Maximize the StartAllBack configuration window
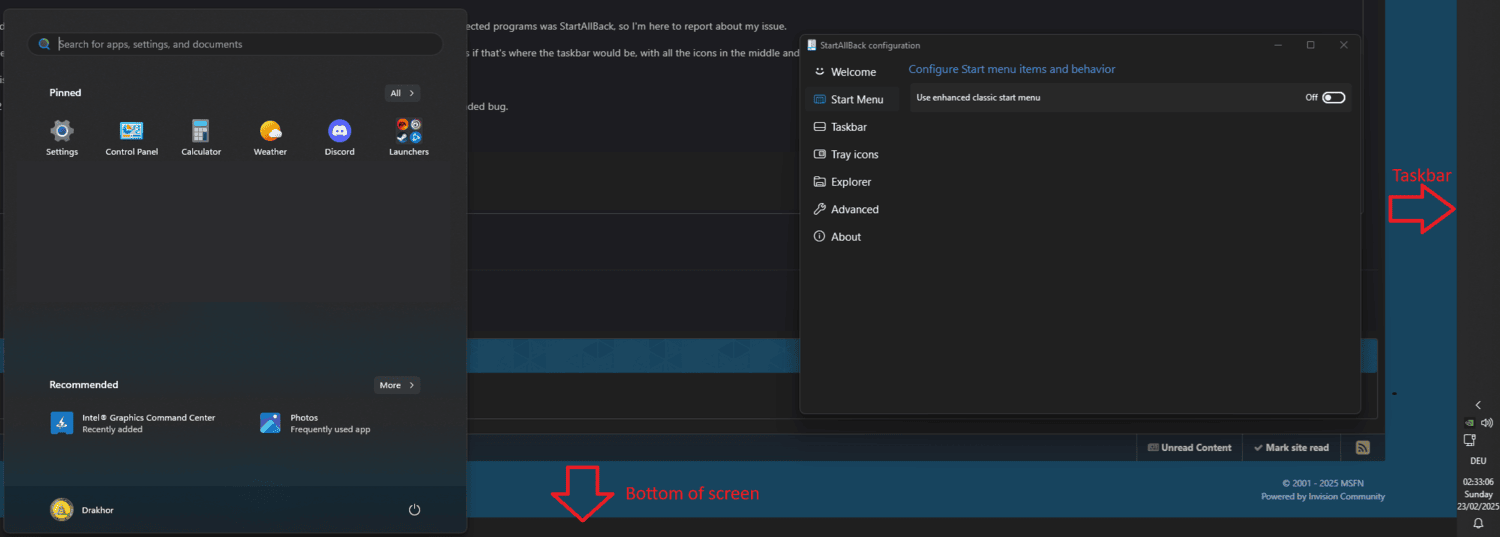Screen dimensions: 1500x537 pyautogui.click(x=1310, y=45)
